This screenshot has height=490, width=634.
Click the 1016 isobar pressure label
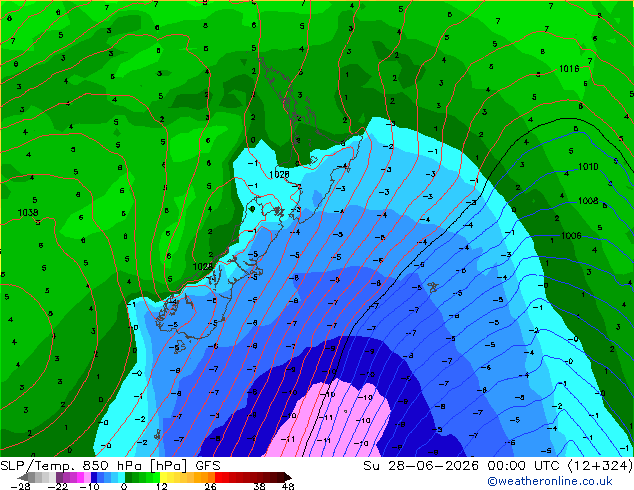(569, 69)
